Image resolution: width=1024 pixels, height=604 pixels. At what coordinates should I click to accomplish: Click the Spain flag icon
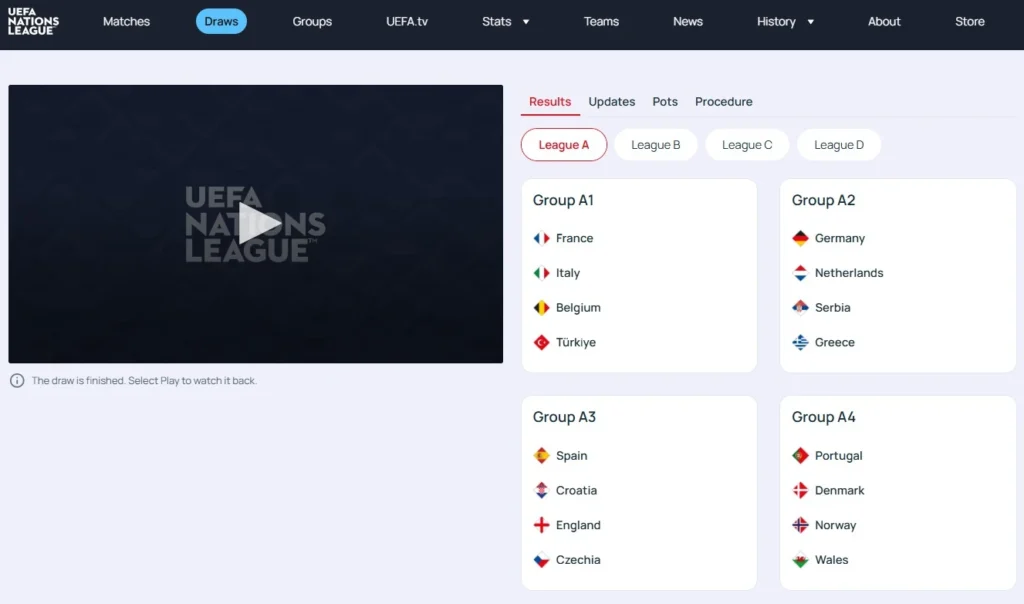tap(541, 456)
